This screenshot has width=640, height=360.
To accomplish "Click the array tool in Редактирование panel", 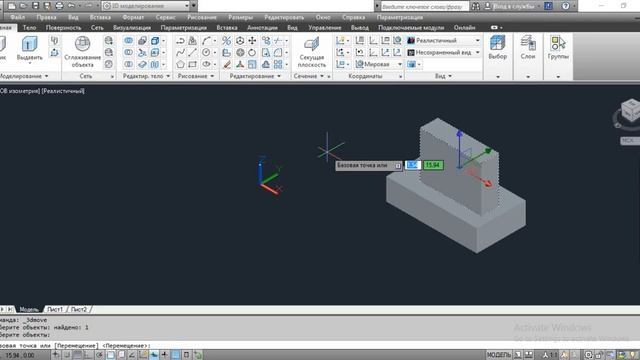I will [x=278, y=64].
